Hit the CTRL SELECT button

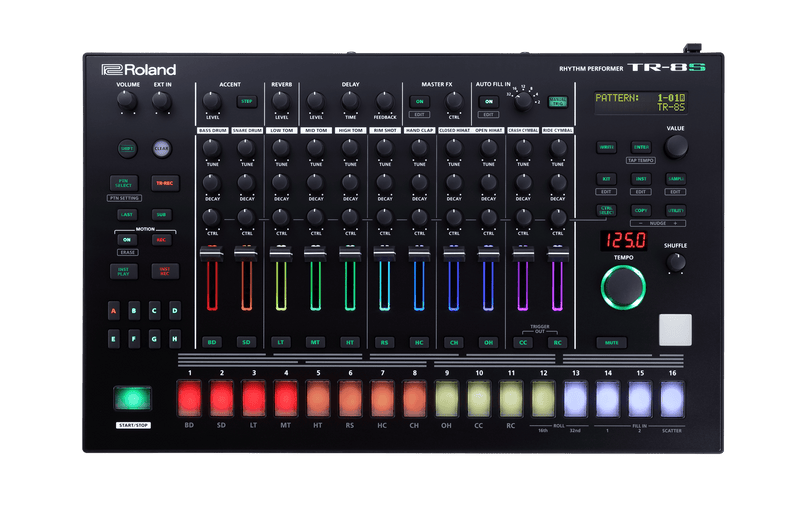click(606, 210)
